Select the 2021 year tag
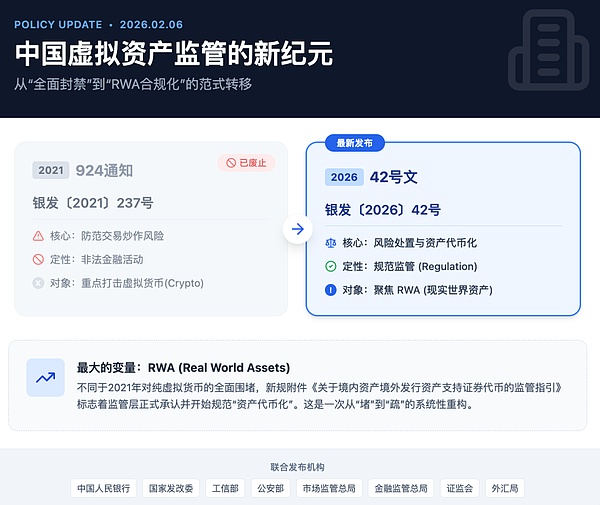The image size is (600, 505). (51, 170)
